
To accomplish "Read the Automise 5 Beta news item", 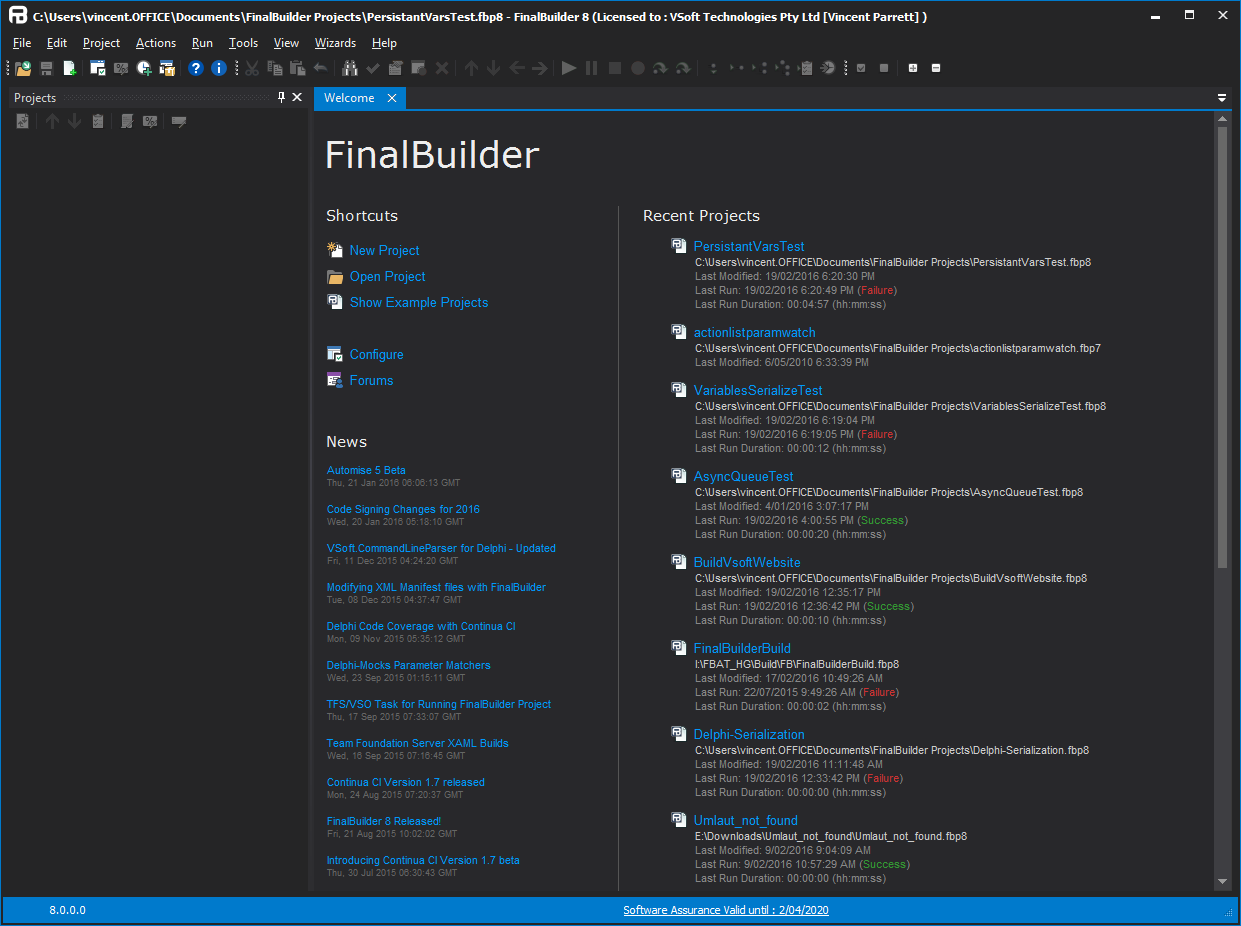I will click(366, 470).
